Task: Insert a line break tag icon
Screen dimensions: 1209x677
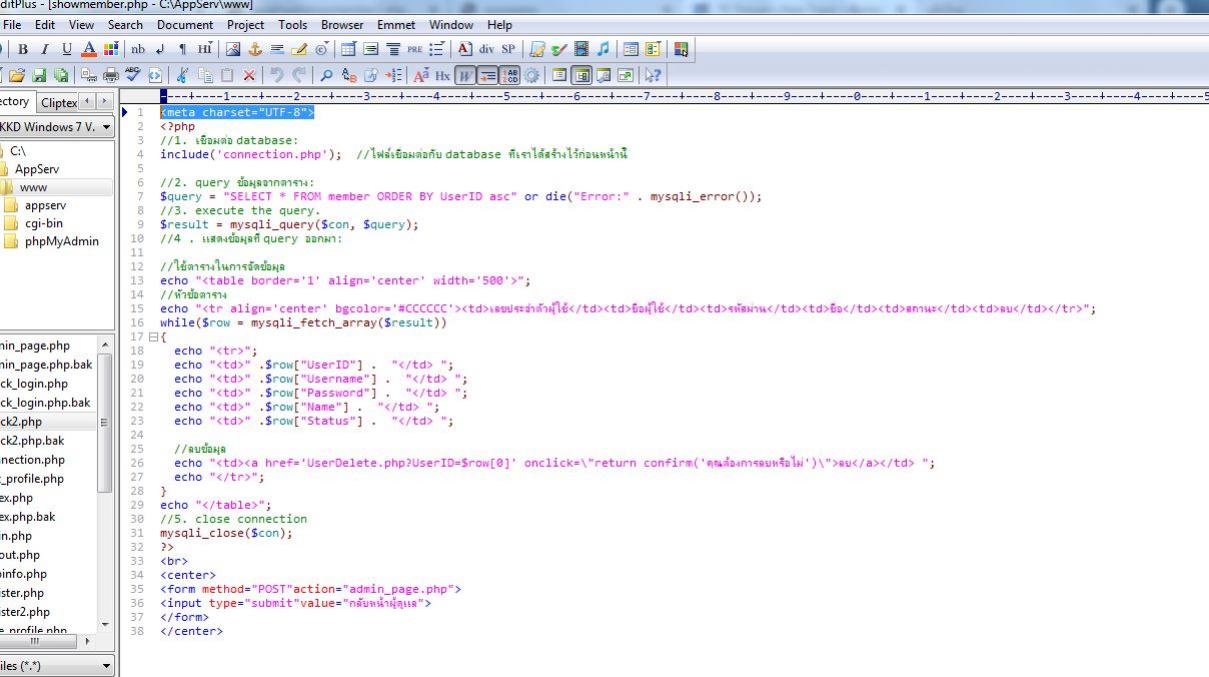Action: 160,49
